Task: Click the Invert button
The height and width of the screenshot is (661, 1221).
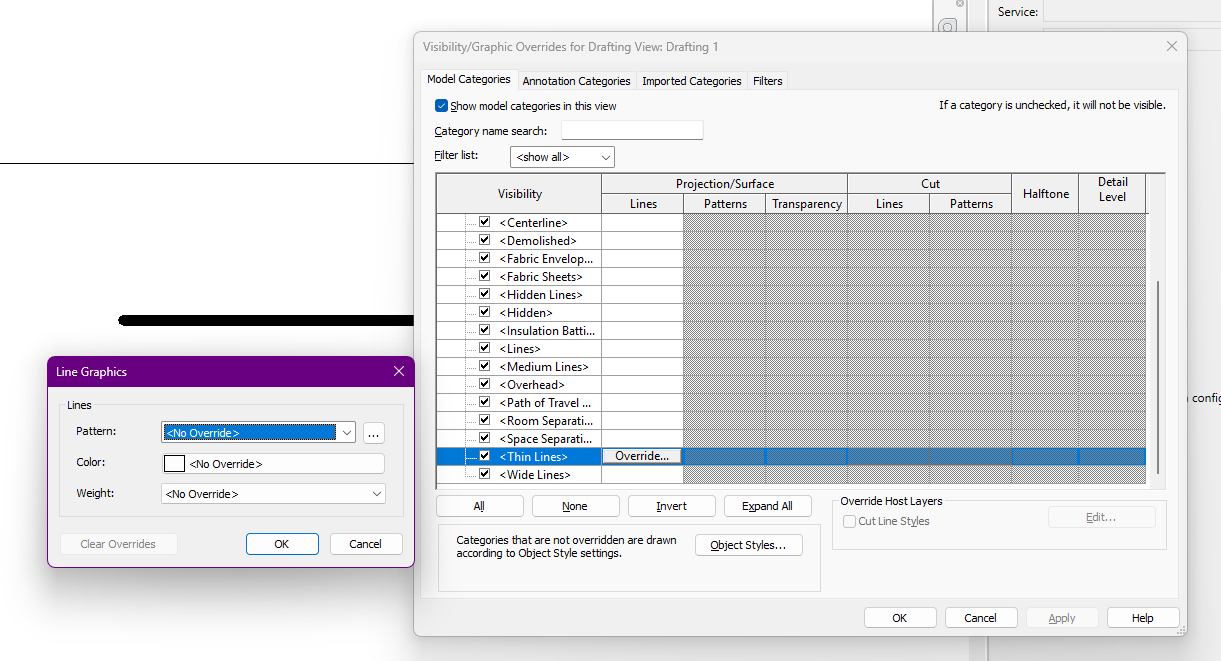Action: [x=671, y=506]
